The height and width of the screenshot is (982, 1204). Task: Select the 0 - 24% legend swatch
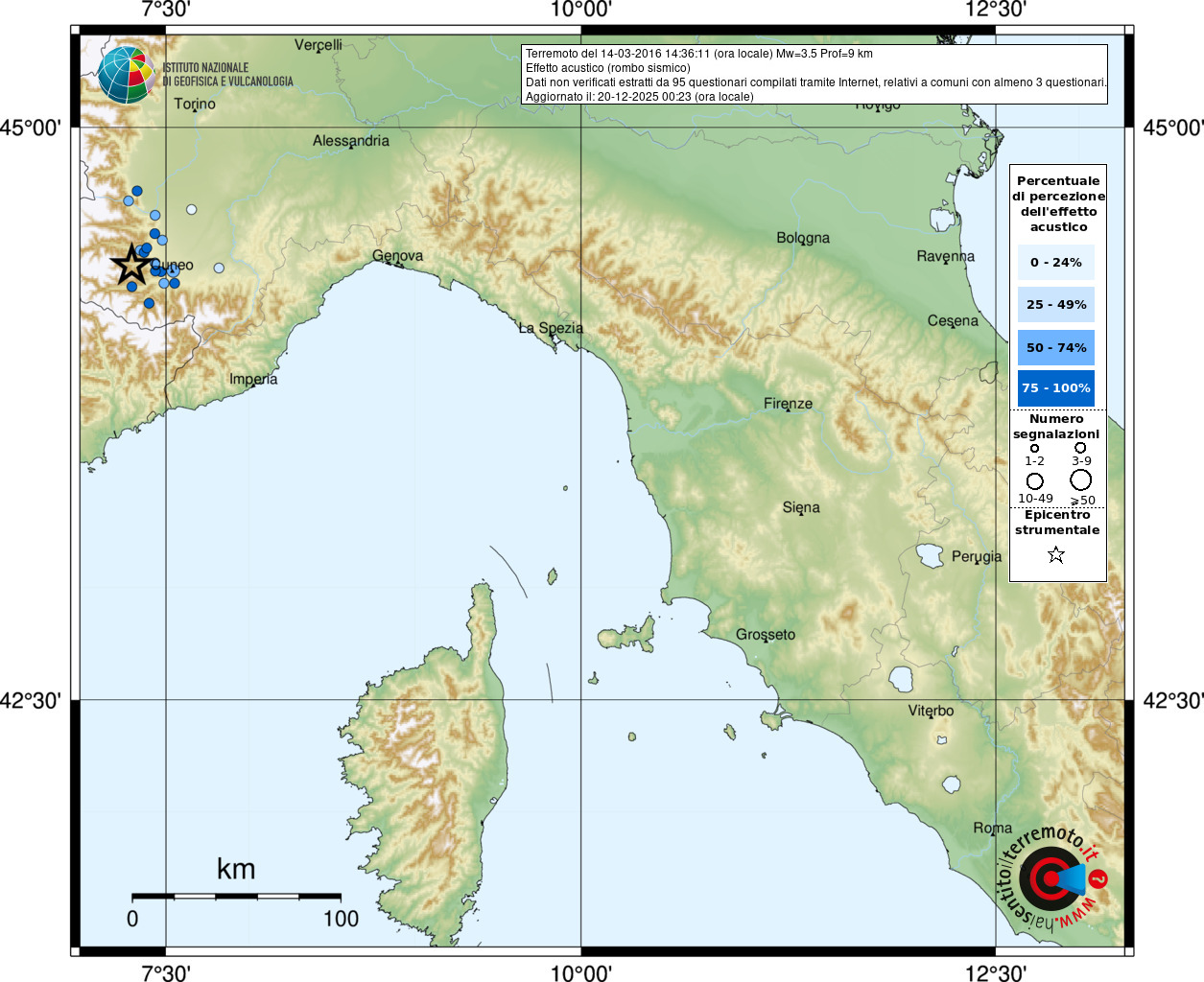click(x=1055, y=262)
